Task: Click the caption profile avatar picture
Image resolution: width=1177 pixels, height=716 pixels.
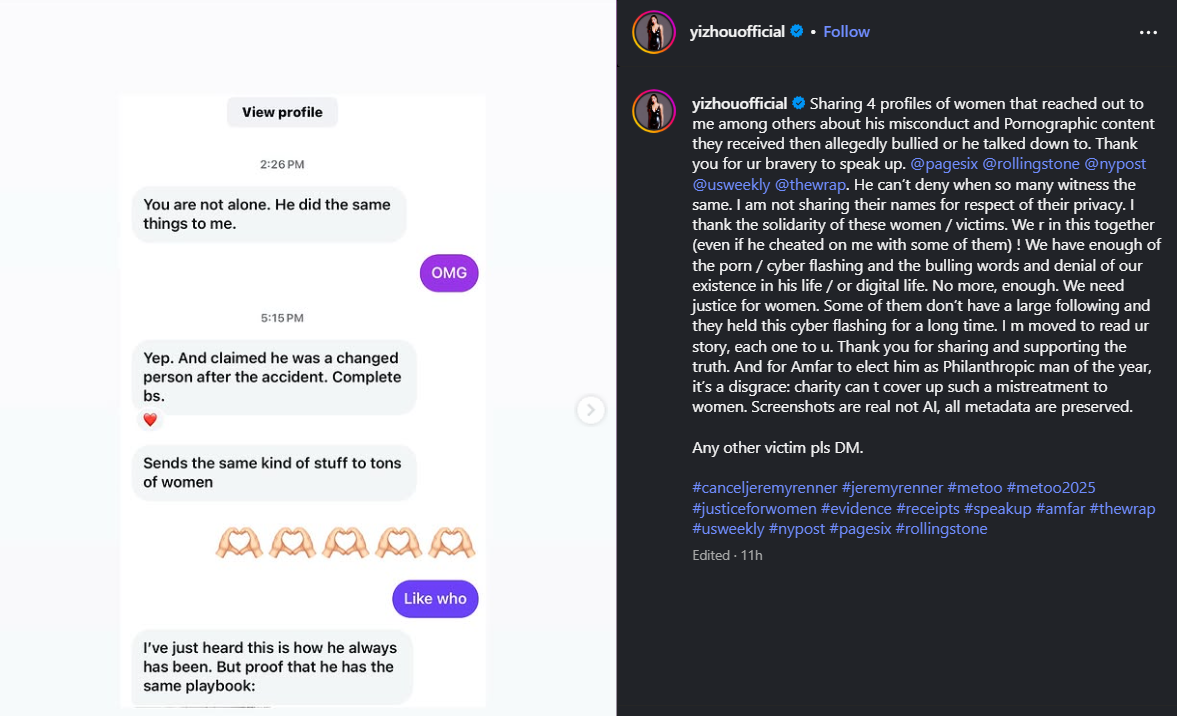Action: [x=654, y=110]
